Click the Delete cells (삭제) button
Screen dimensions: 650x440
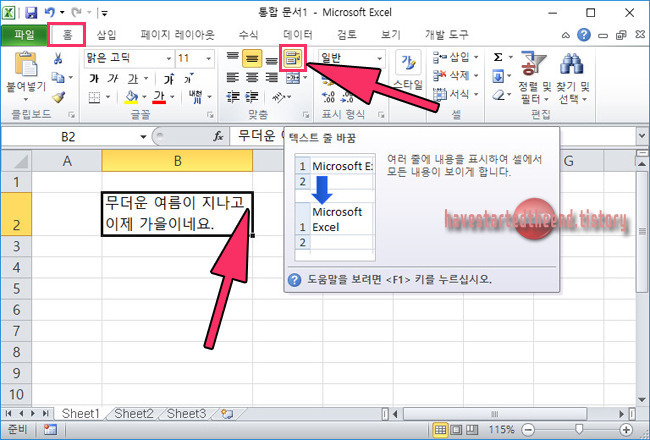(x=455, y=75)
